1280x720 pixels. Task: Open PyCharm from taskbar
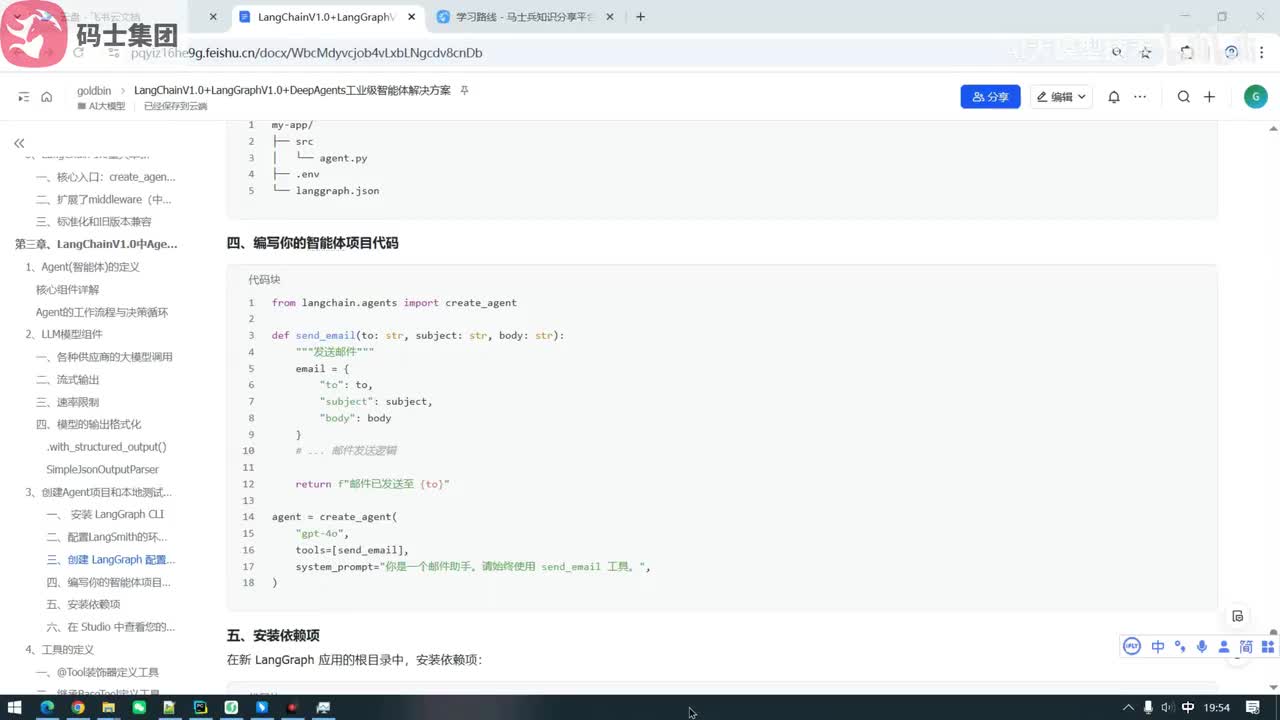[x=200, y=708]
